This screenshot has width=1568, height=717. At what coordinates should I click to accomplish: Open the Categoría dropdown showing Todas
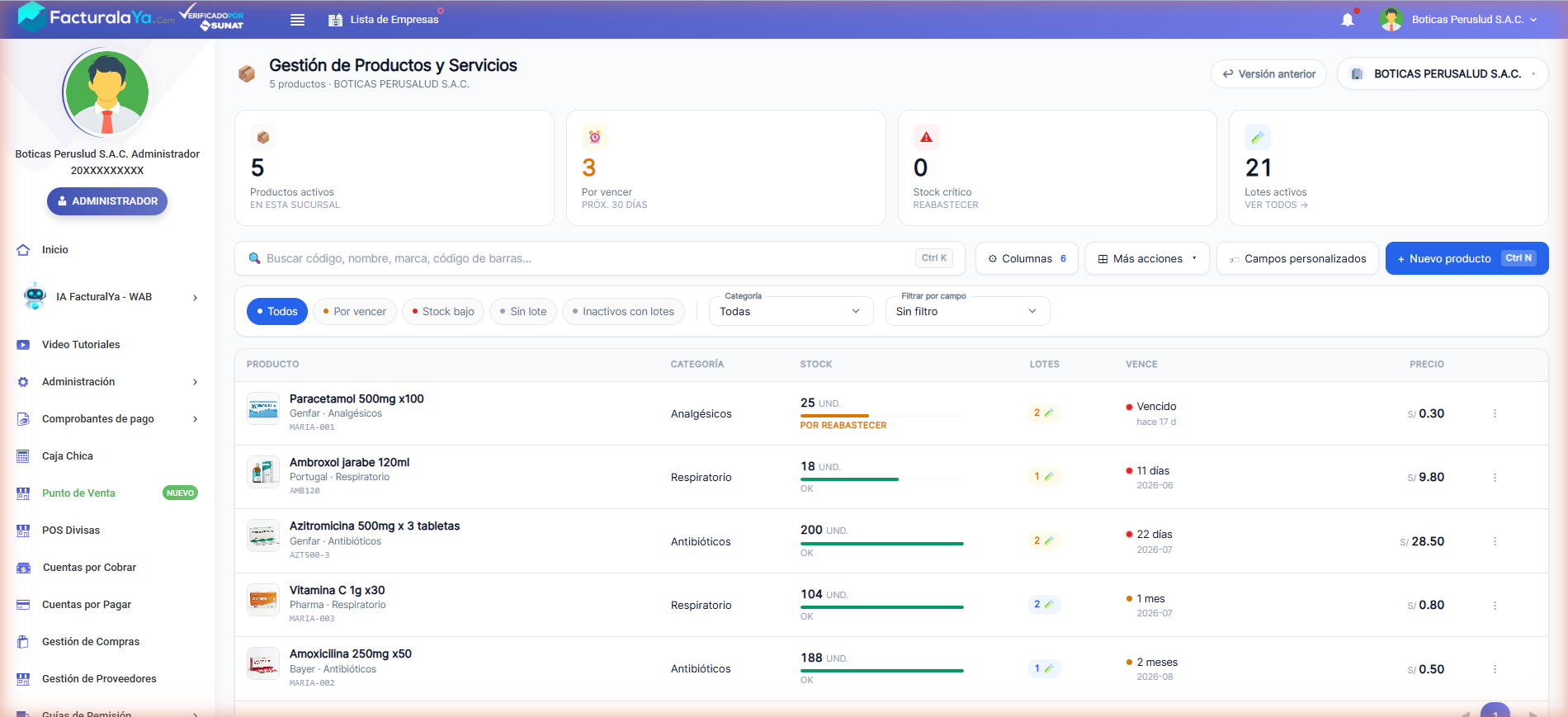791,311
